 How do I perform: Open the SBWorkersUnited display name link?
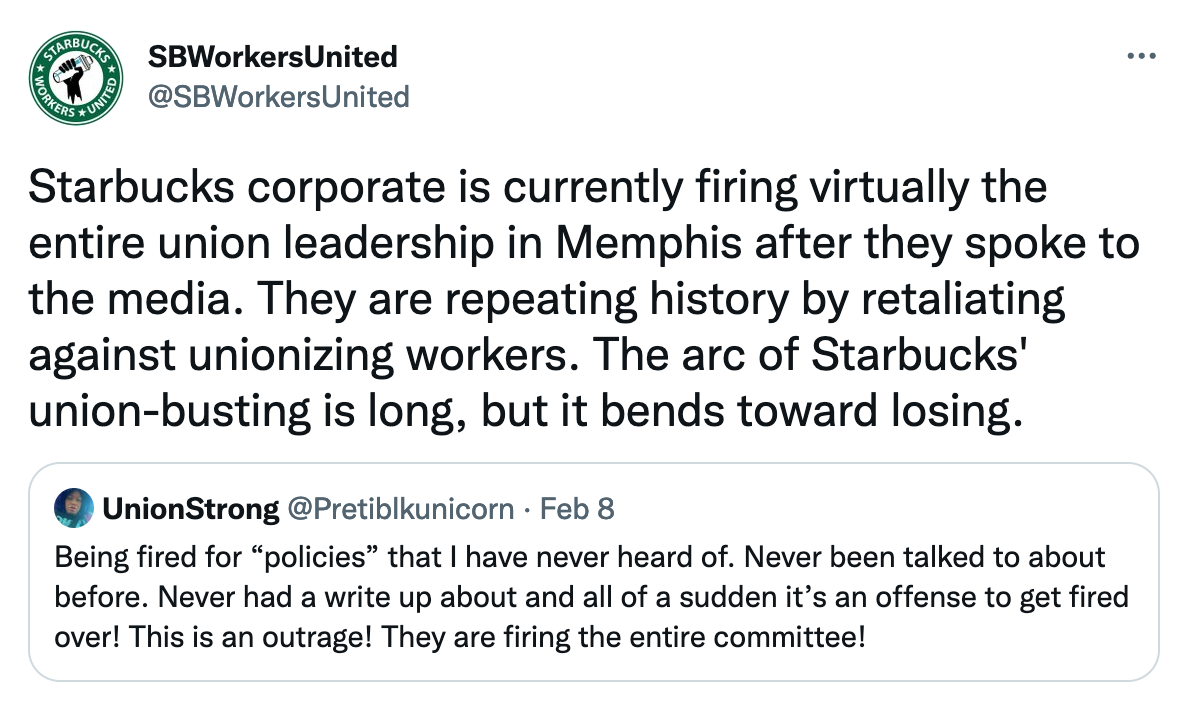[x=272, y=56]
